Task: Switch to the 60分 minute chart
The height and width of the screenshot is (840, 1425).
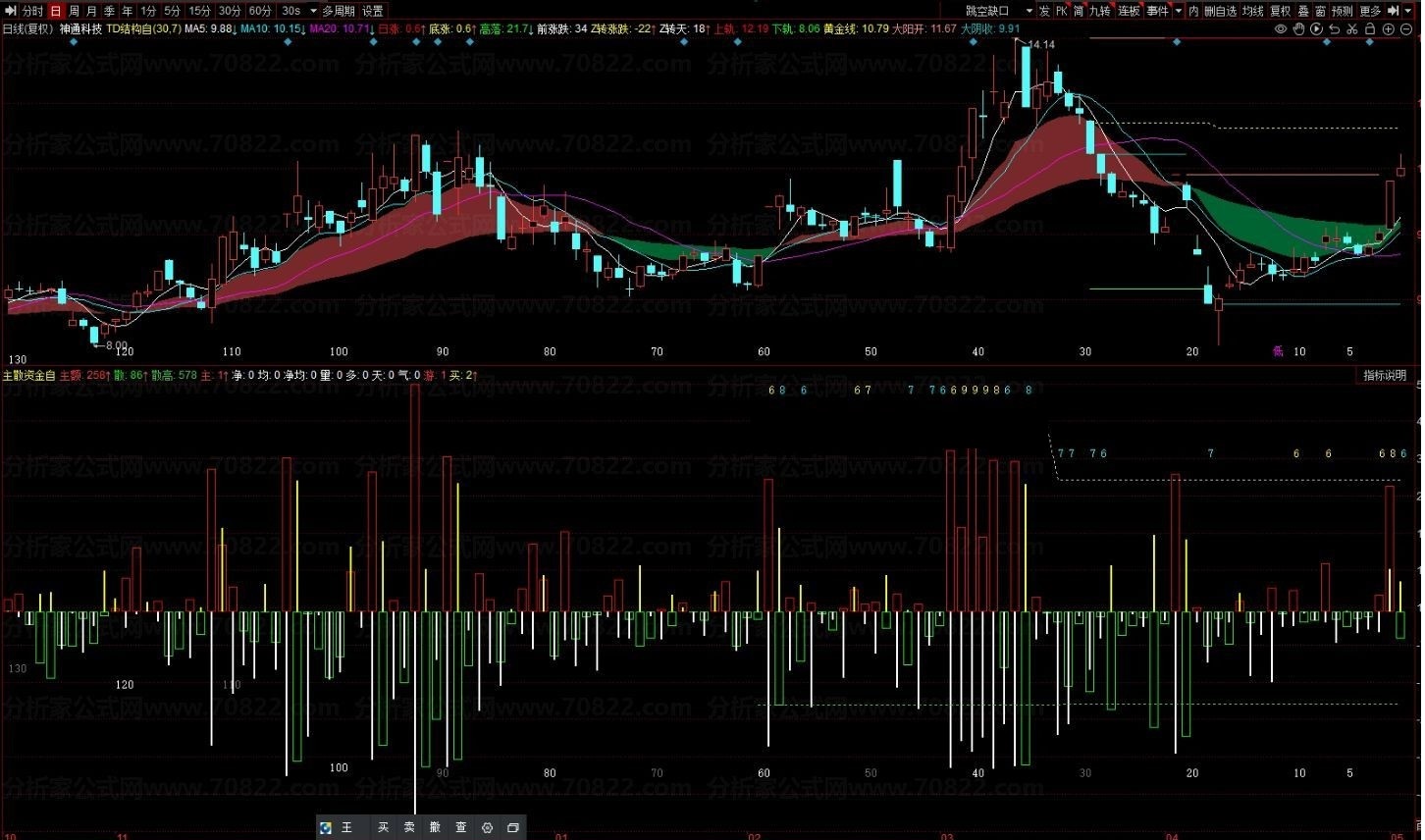Action: 260,11
